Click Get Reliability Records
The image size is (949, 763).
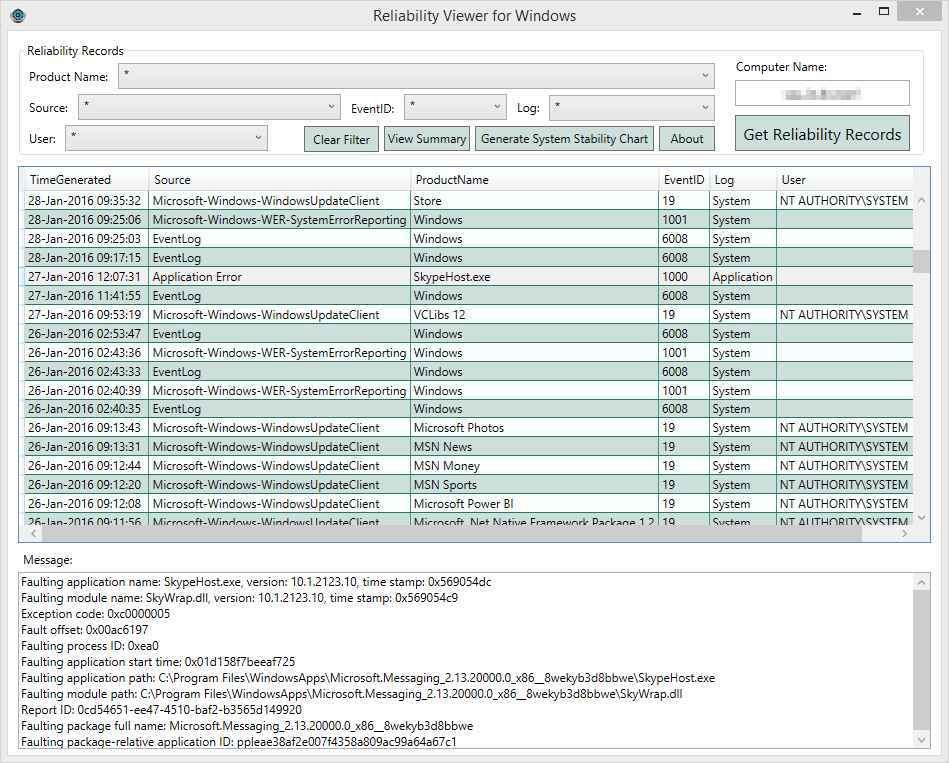(x=822, y=132)
